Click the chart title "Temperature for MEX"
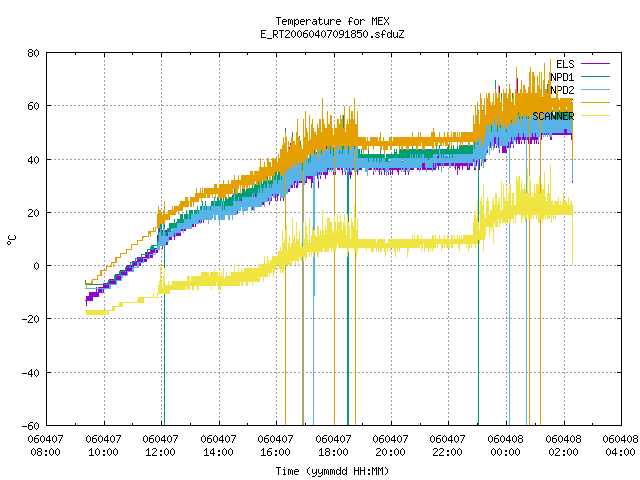Image resolution: width=640 pixels, height=480 pixels. tap(332, 21)
